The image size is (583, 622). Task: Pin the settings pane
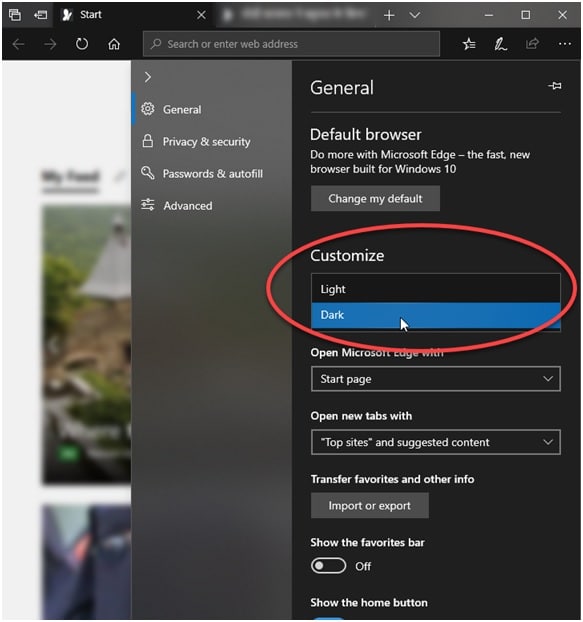point(554,86)
